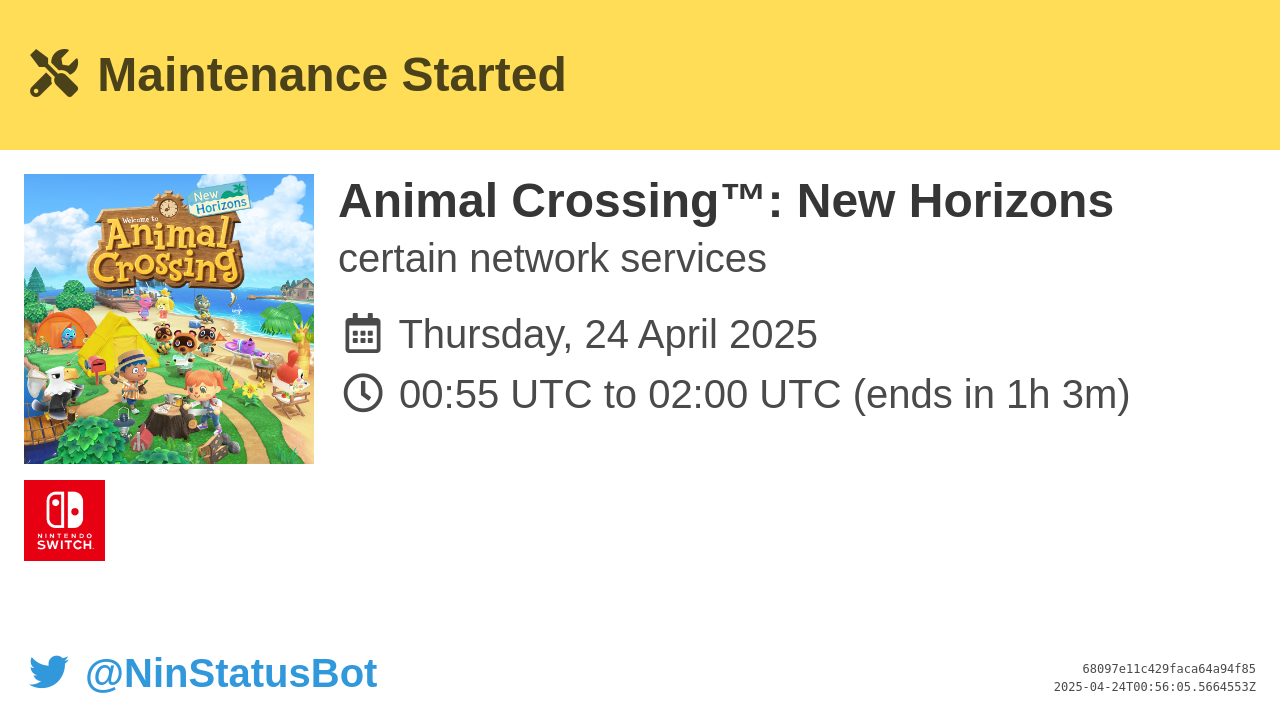Click the Twitter bird icon
This screenshot has height=720, width=1280.
(x=49, y=672)
